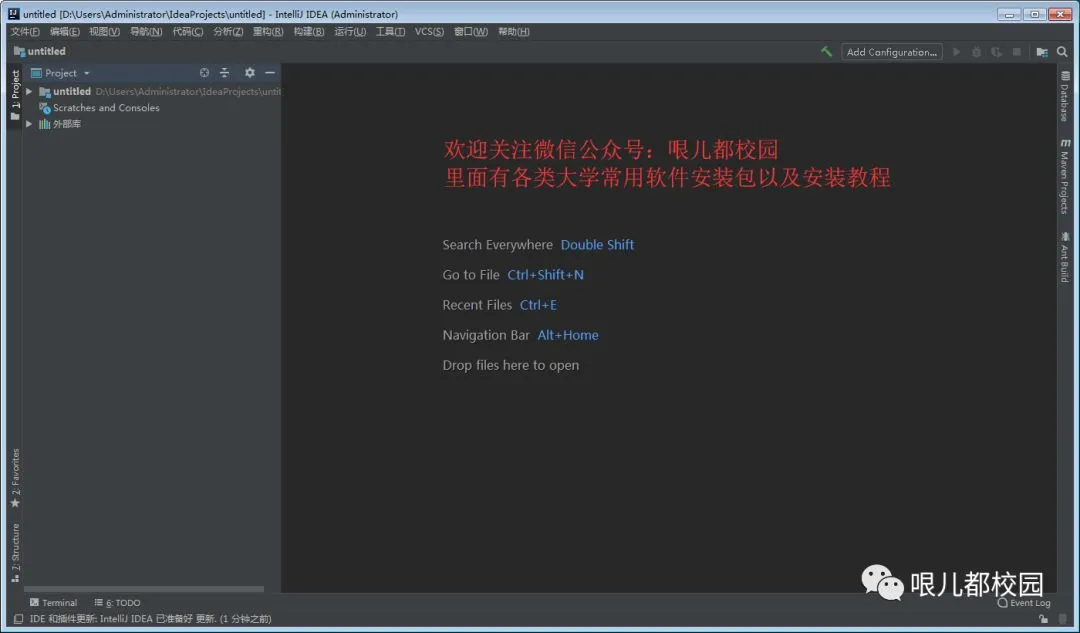Open the 构建(B) menu
This screenshot has width=1080, height=633.
coord(309,32)
